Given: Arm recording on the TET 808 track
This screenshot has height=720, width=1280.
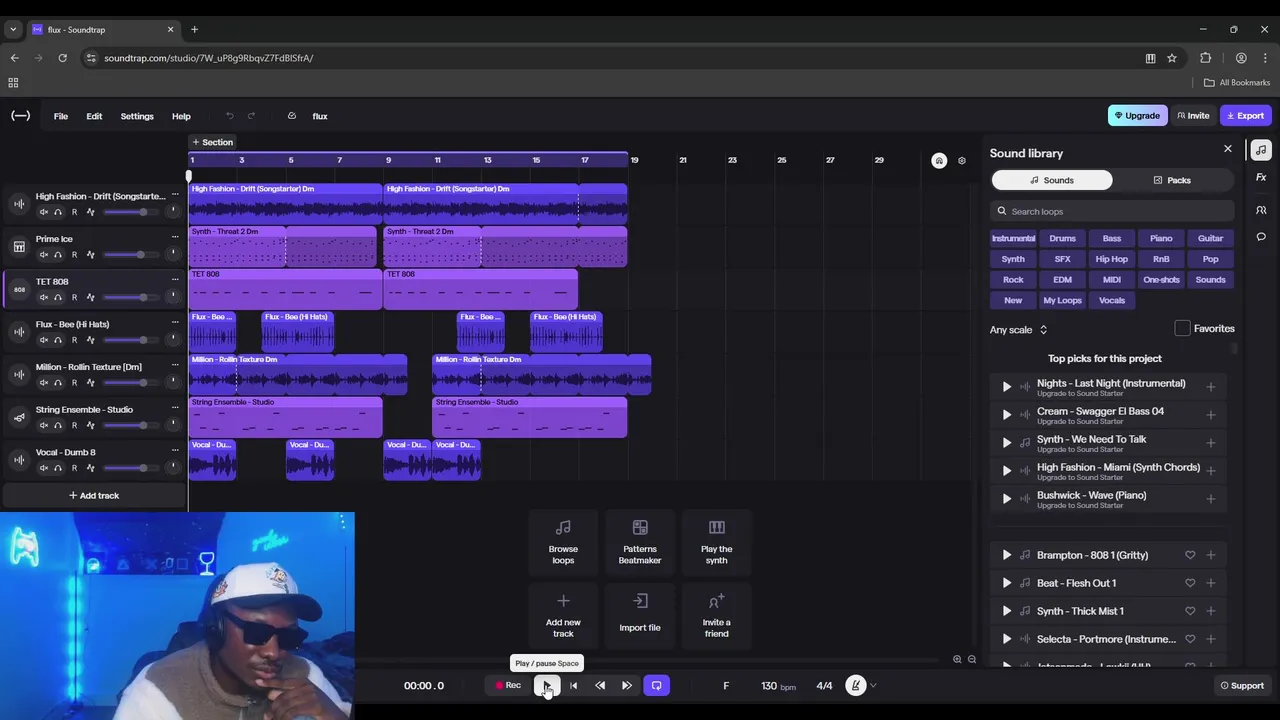Looking at the screenshot, I should click(x=74, y=297).
